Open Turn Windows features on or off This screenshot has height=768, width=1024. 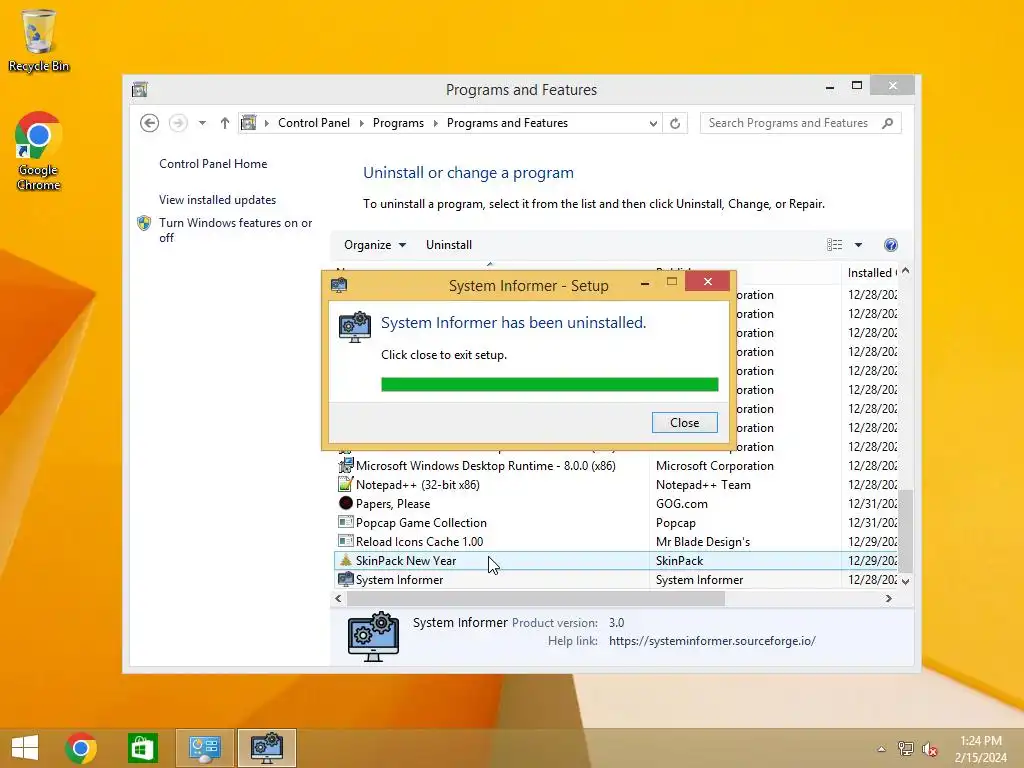coord(236,230)
